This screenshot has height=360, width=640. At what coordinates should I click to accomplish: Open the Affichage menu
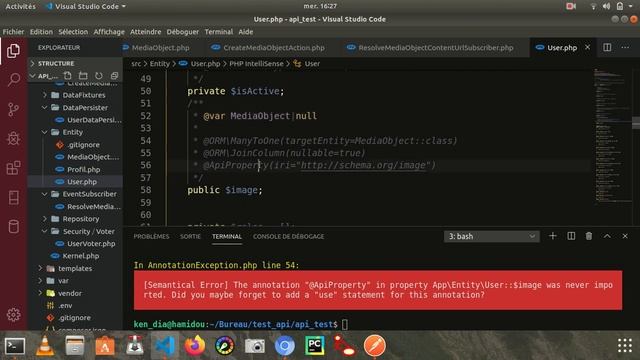coord(109,31)
